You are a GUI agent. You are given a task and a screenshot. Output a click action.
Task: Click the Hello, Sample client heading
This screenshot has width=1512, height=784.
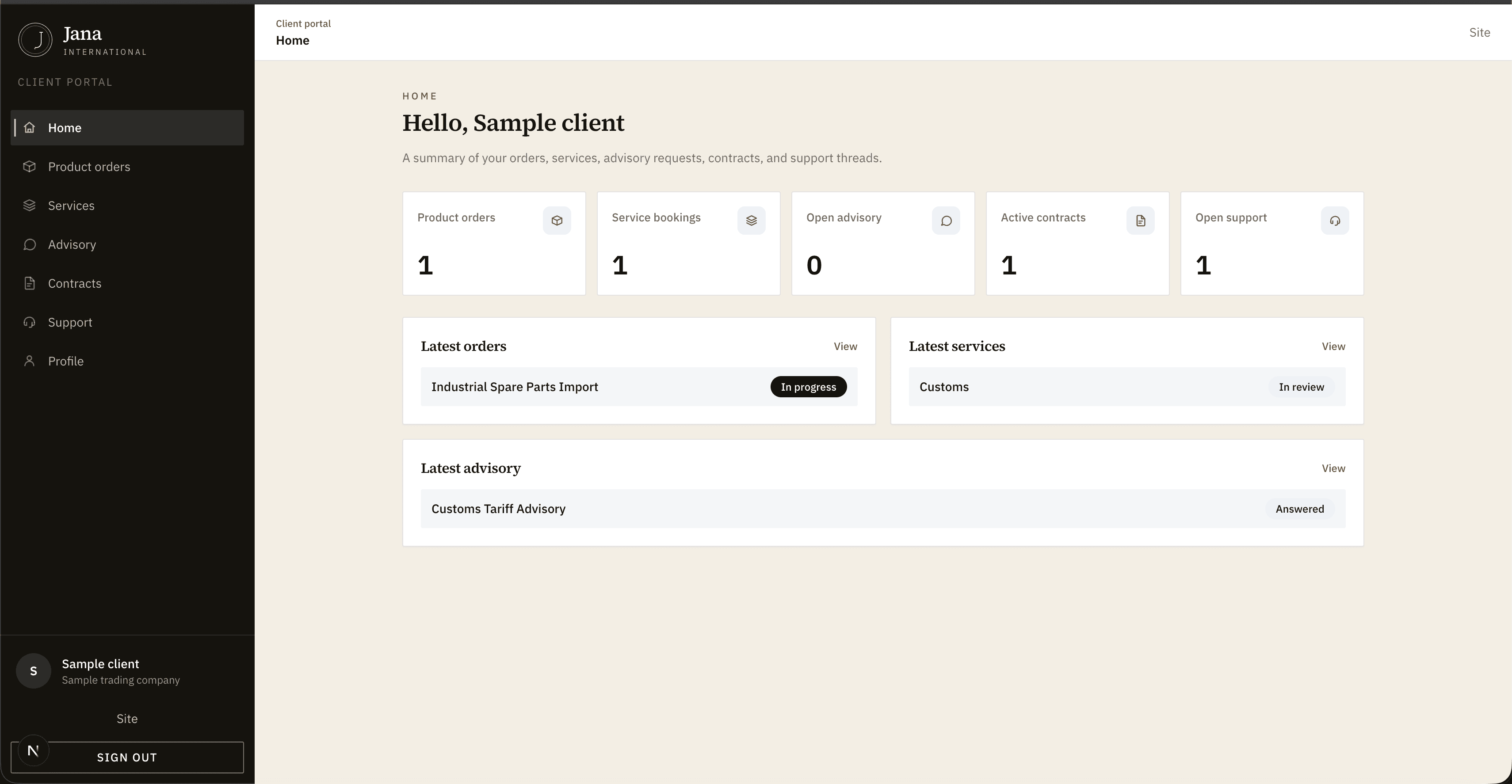click(x=513, y=123)
